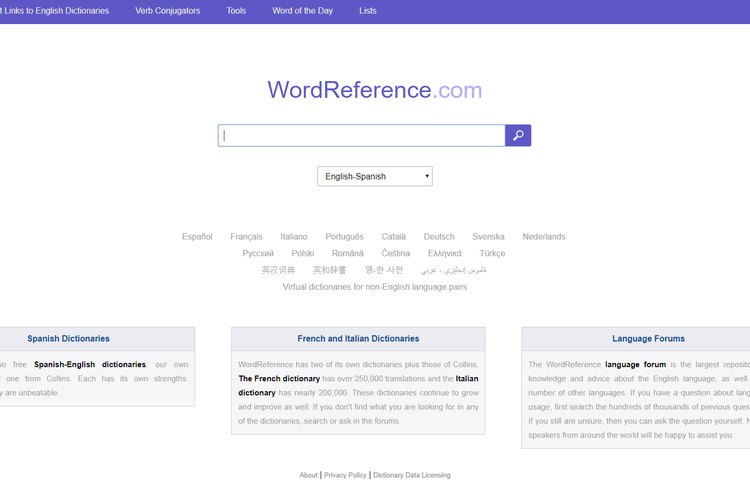The width and height of the screenshot is (750, 500).
Task: Open the About footer link
Action: pos(309,475)
